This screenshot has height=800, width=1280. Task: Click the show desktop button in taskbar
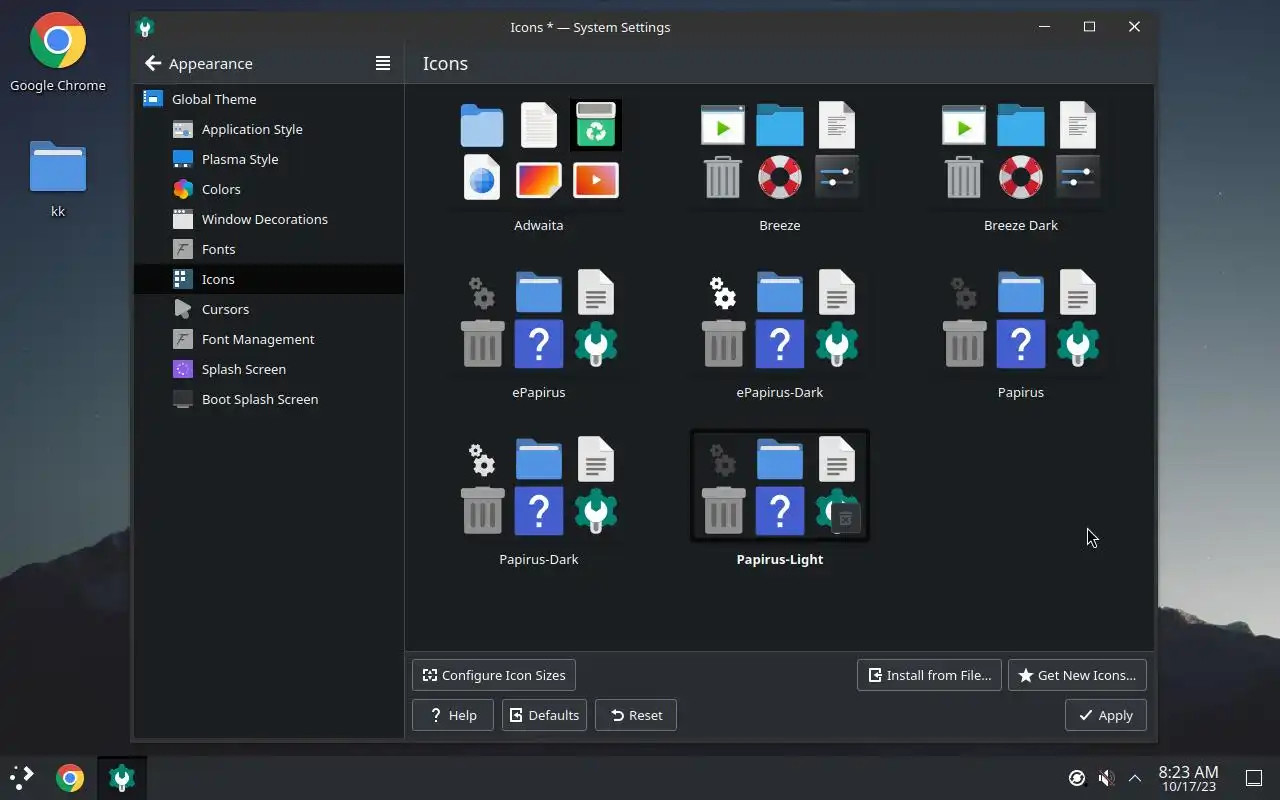pyautogui.click(x=1253, y=778)
